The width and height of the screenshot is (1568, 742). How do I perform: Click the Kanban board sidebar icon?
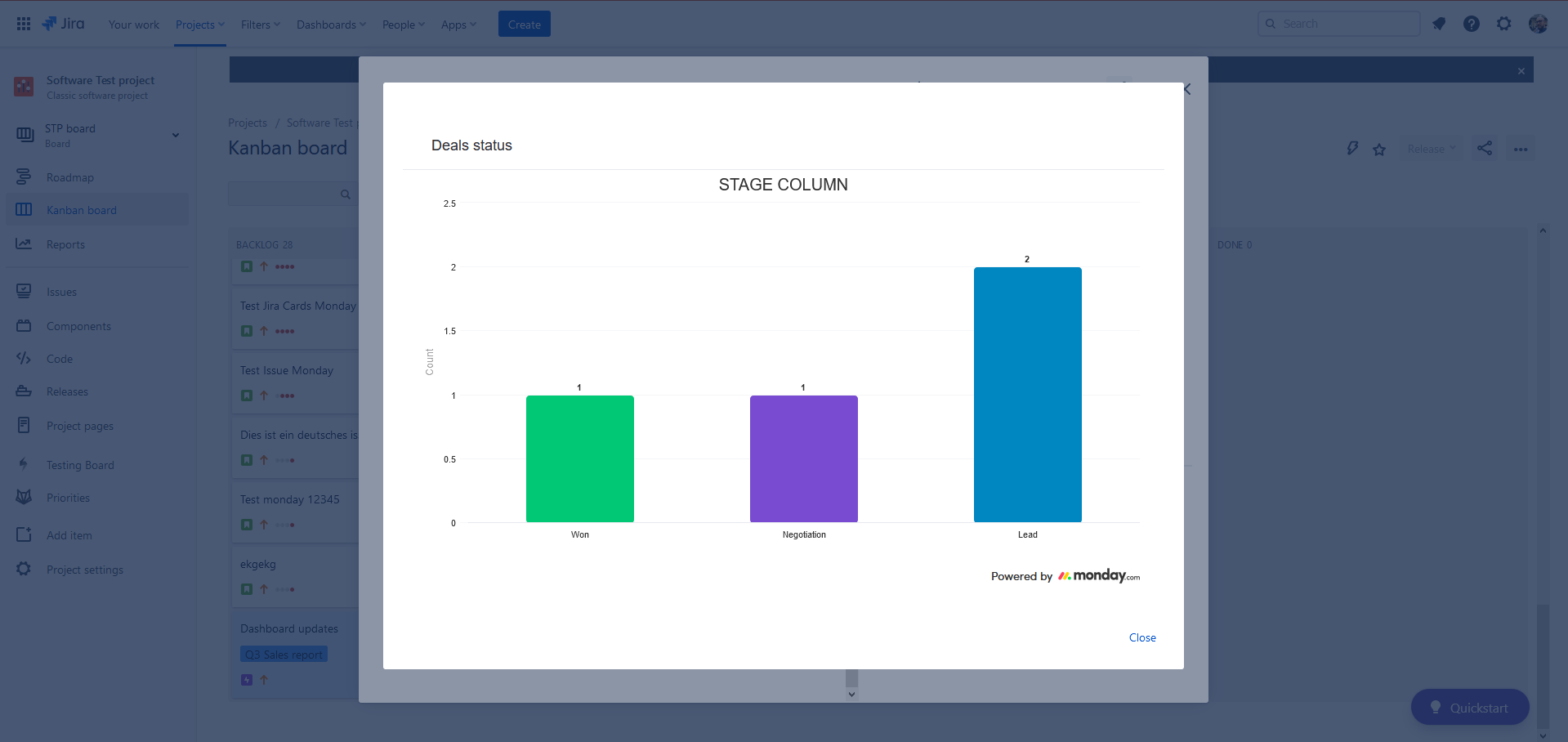24,209
